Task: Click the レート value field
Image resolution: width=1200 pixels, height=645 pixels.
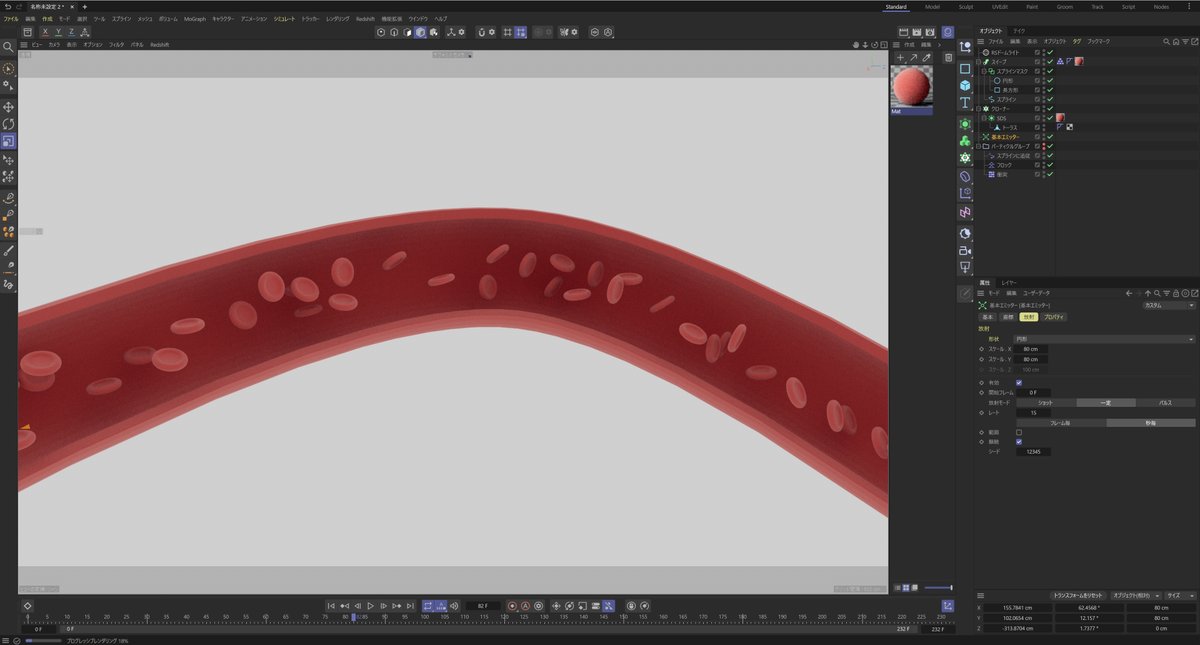Action: (x=1033, y=412)
